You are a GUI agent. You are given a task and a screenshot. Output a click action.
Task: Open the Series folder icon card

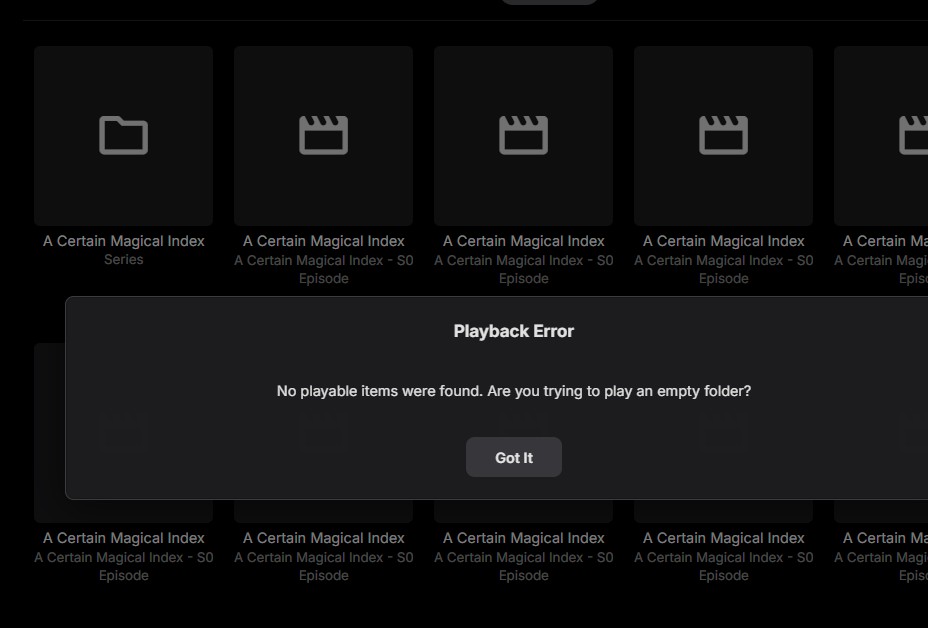coord(123,136)
